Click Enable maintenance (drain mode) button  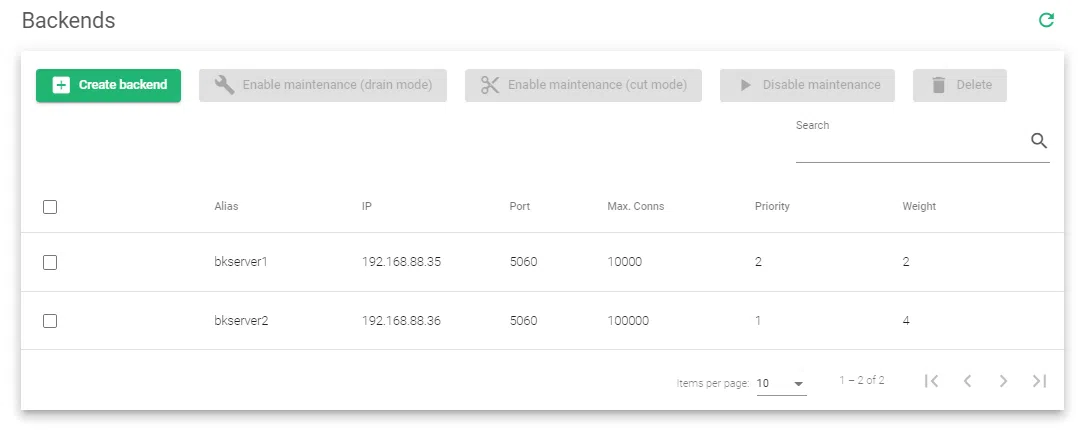tap(322, 85)
